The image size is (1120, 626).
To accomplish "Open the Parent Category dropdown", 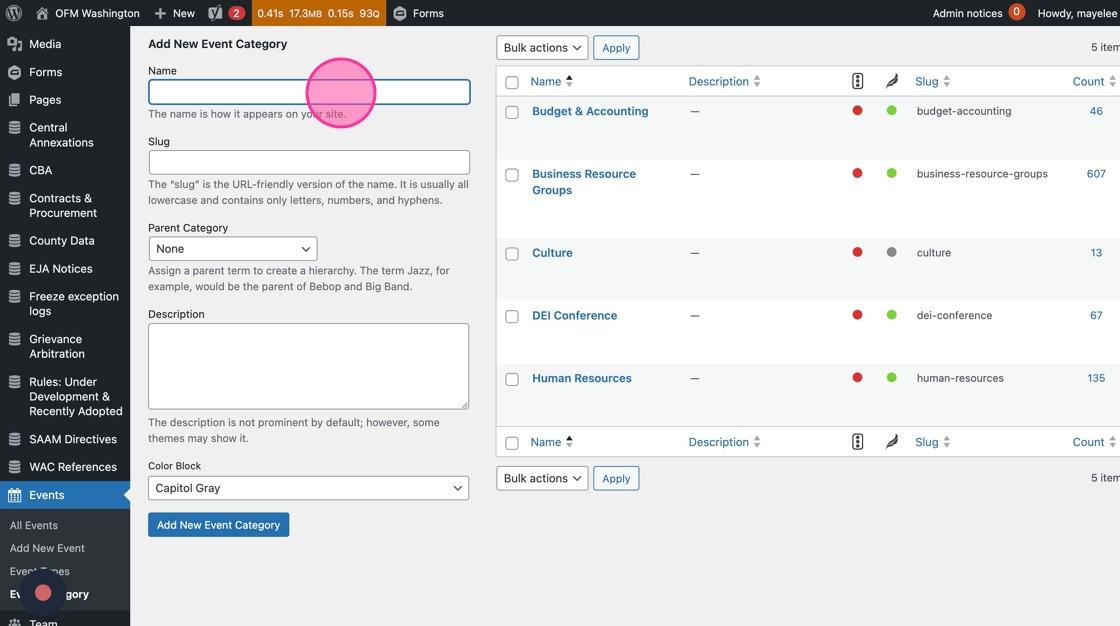I will pos(233,249).
